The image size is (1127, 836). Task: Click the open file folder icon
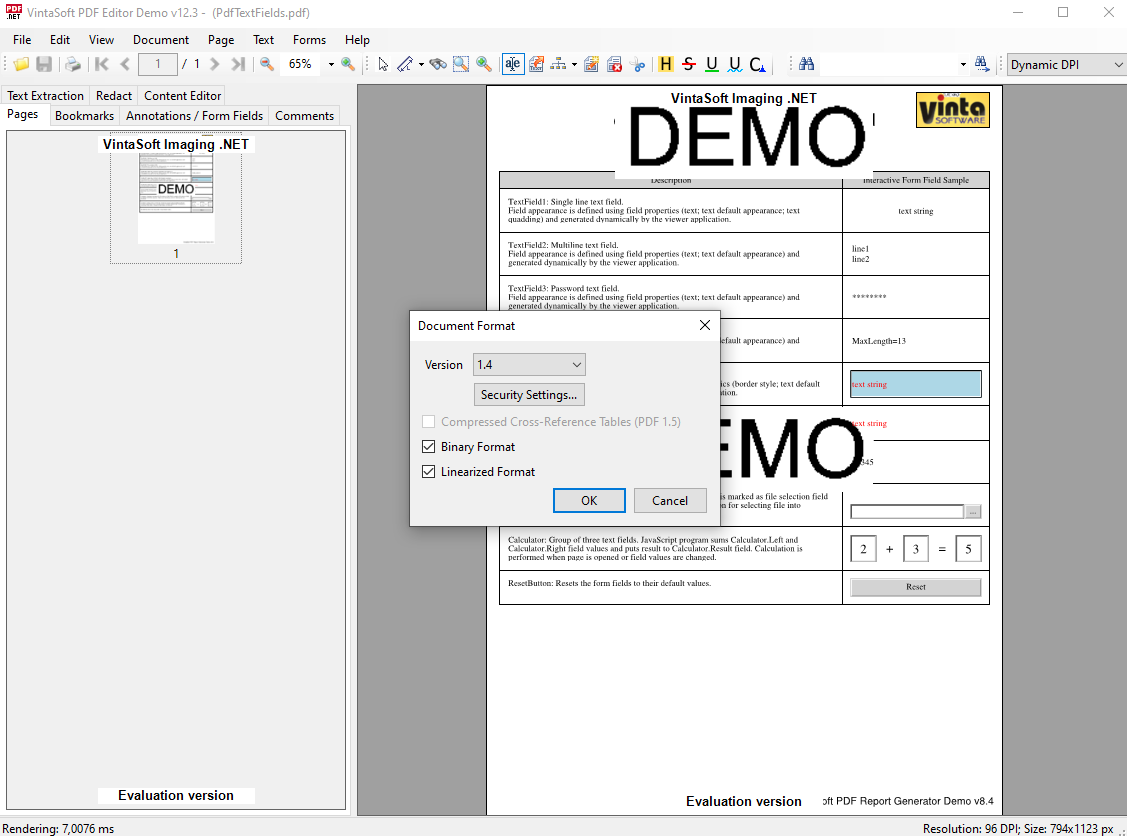pyautogui.click(x=20, y=64)
